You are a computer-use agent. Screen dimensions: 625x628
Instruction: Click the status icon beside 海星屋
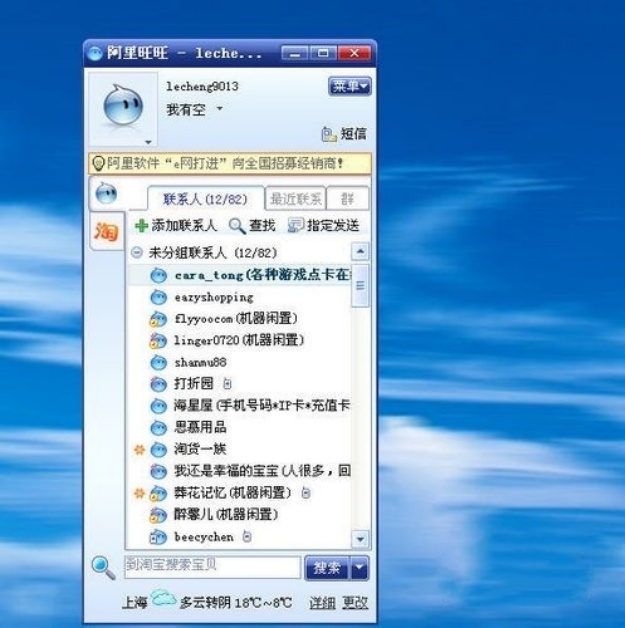(x=158, y=406)
